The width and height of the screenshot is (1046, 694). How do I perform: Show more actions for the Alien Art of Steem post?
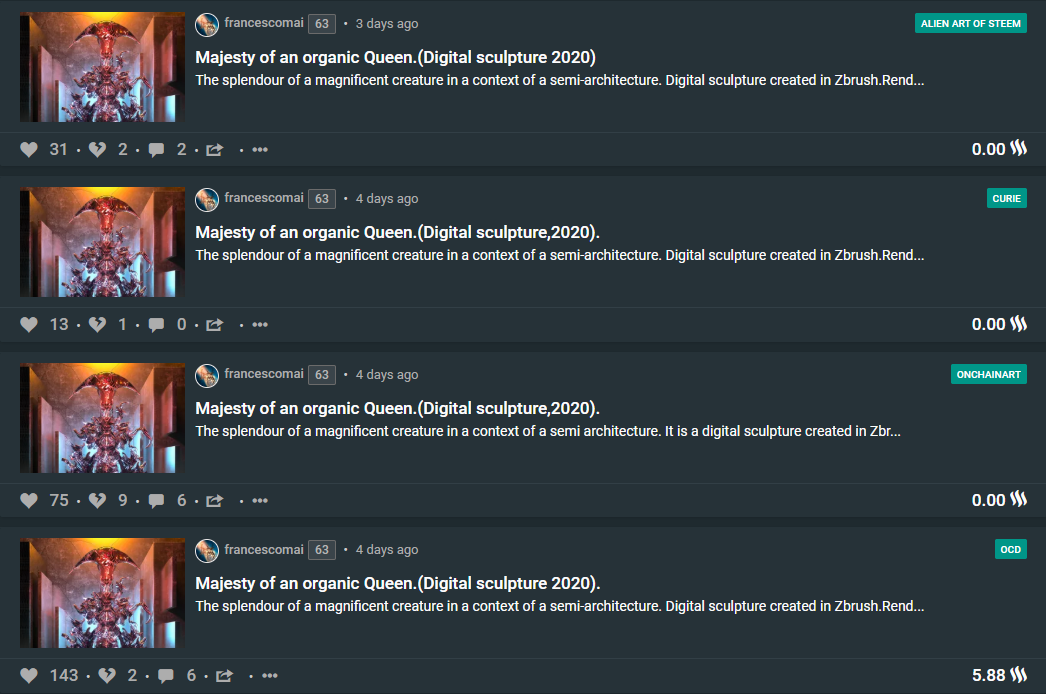pyautogui.click(x=260, y=150)
